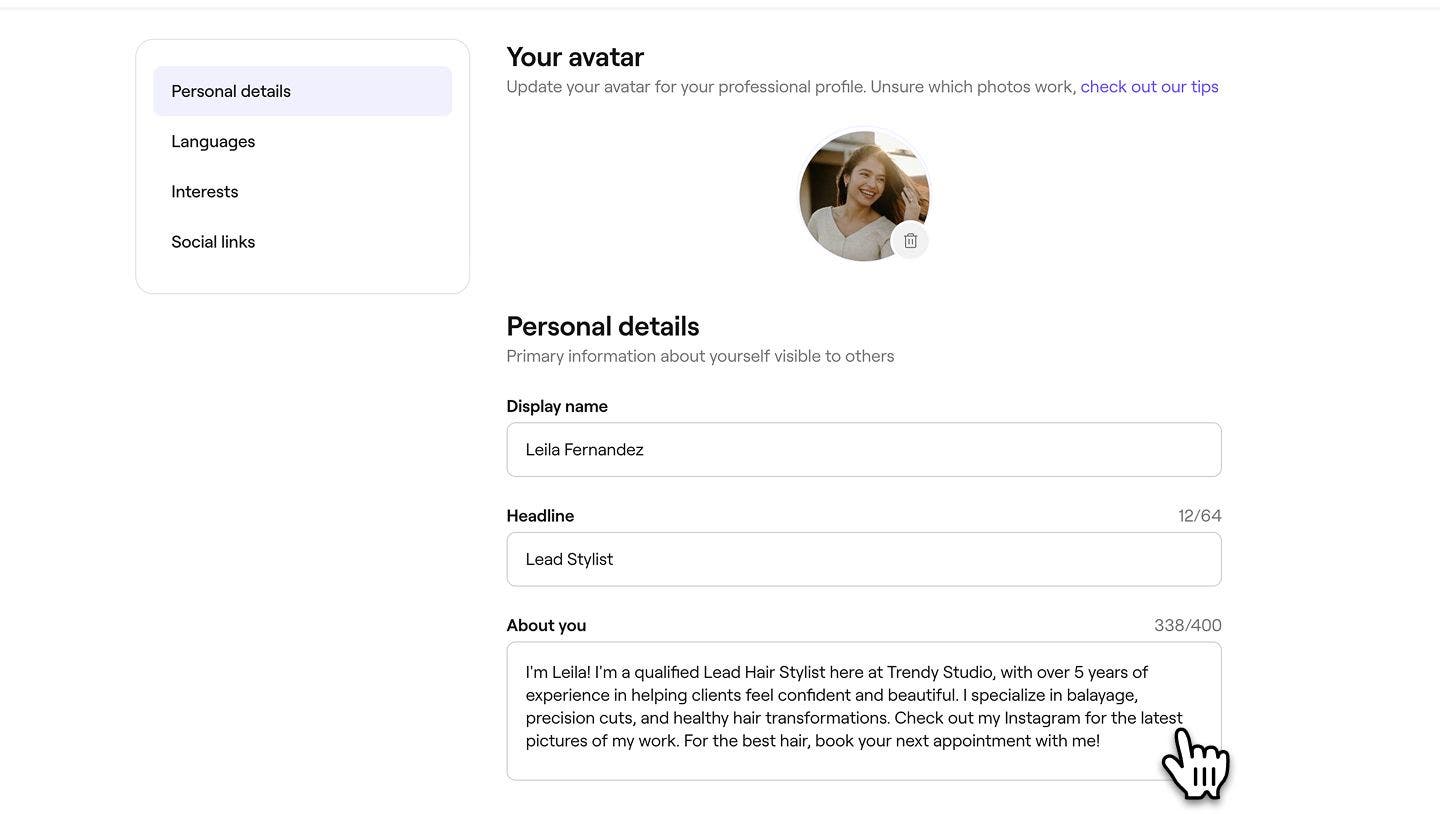Click the 'About you' field label
Viewport: 1440px width, 814px height.
(x=546, y=625)
